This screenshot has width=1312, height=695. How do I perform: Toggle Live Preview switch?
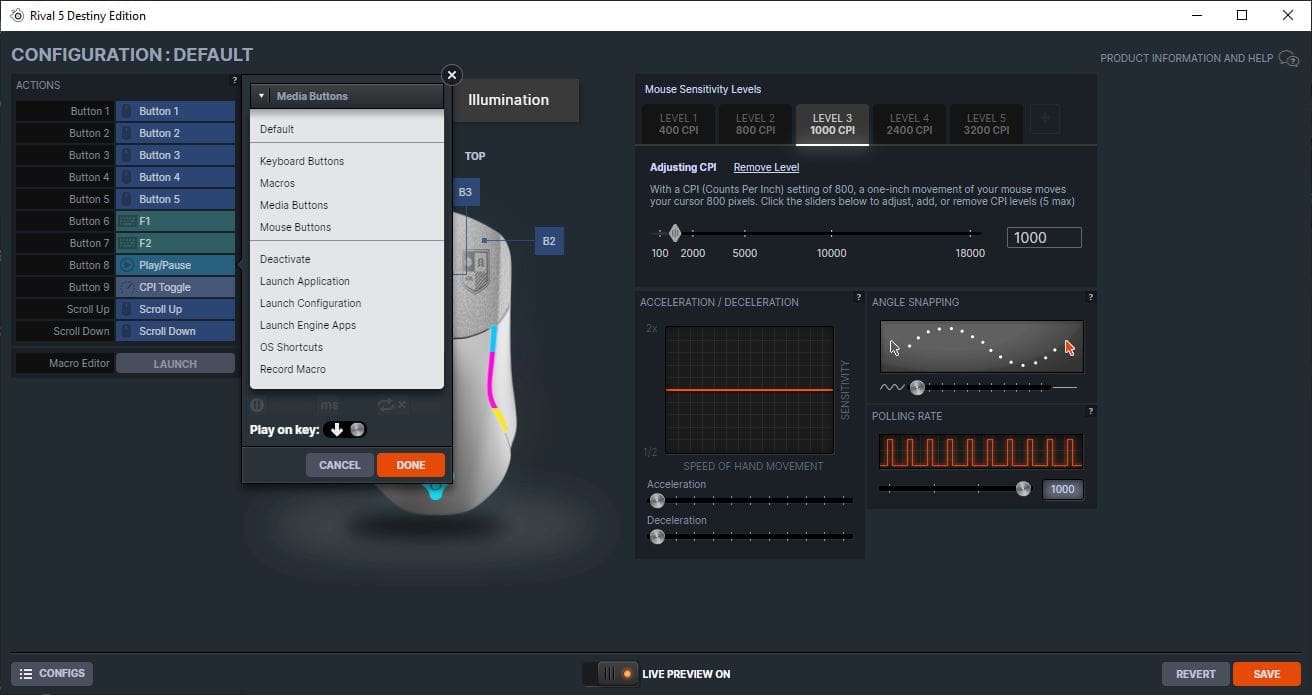click(x=610, y=674)
